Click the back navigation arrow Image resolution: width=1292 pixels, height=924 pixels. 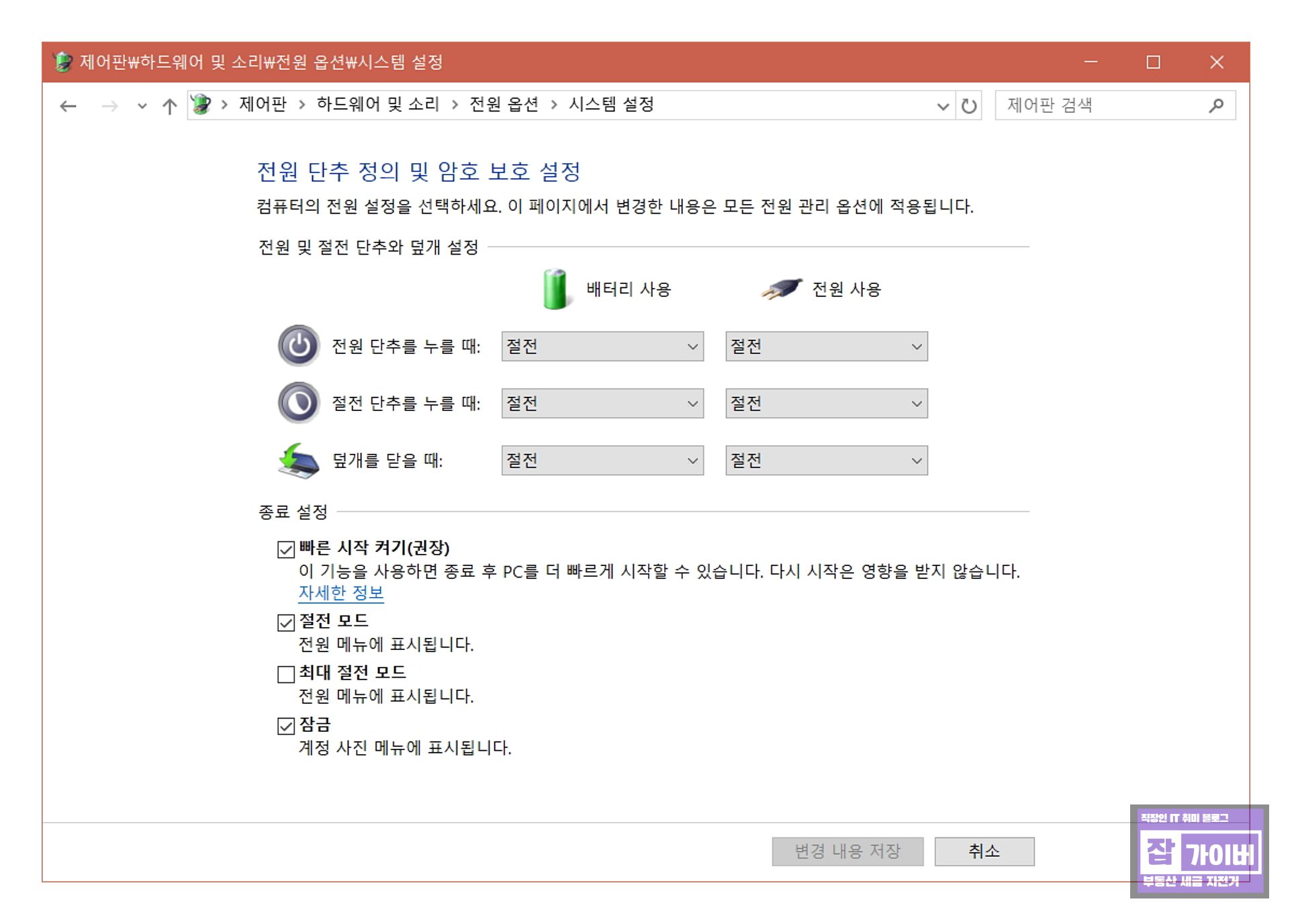pyautogui.click(x=67, y=105)
